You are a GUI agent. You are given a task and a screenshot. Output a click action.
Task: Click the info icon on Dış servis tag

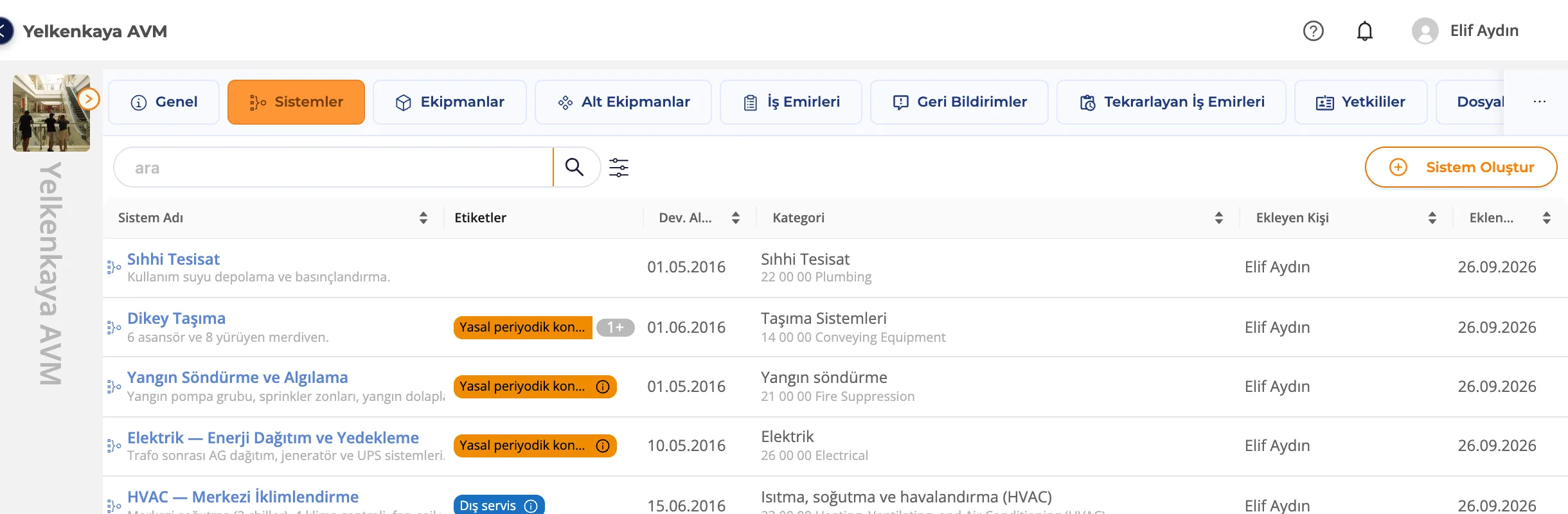click(531, 506)
